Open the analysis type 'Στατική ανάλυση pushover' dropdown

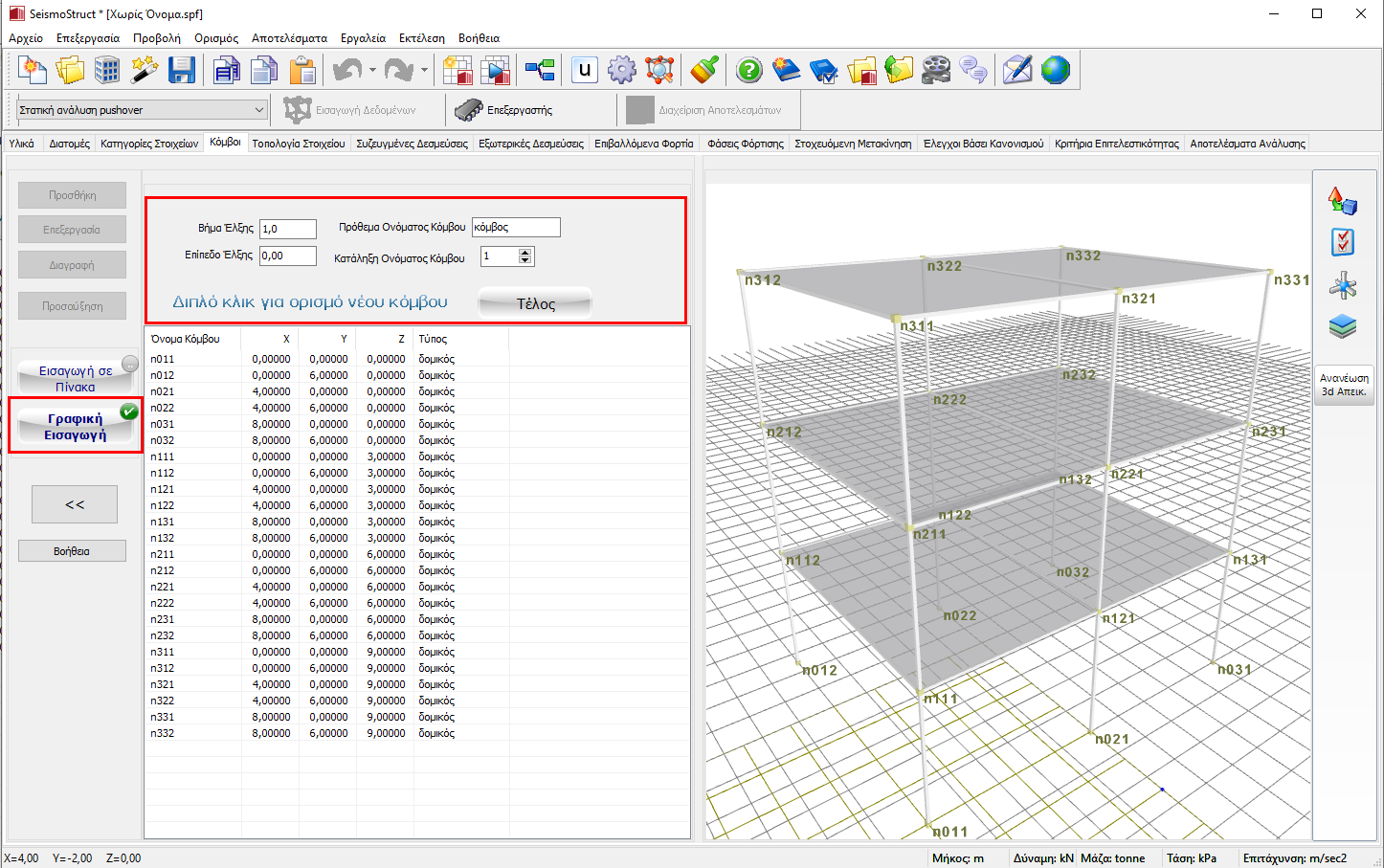pyautogui.click(x=142, y=110)
